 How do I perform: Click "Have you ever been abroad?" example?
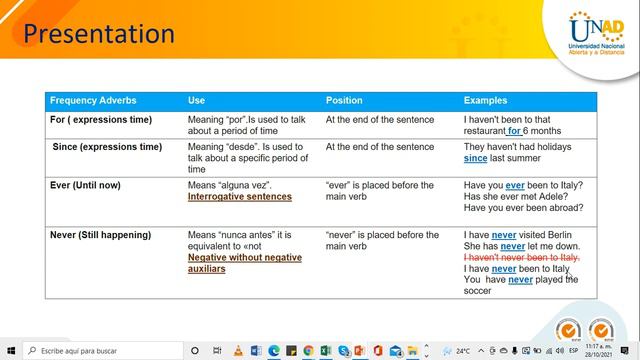[523, 208]
